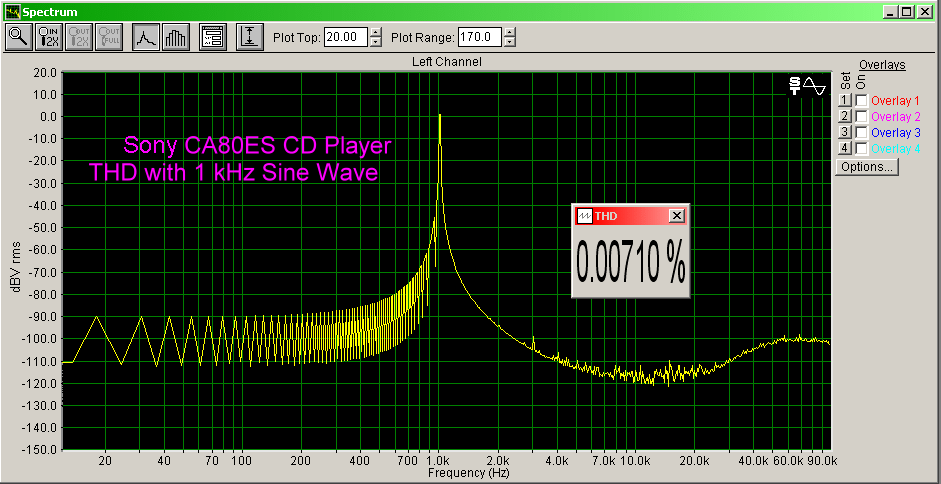Viewport: 941px width, 484px height.
Task: Turn on the Overlay 2 checkbox
Action: point(861,117)
